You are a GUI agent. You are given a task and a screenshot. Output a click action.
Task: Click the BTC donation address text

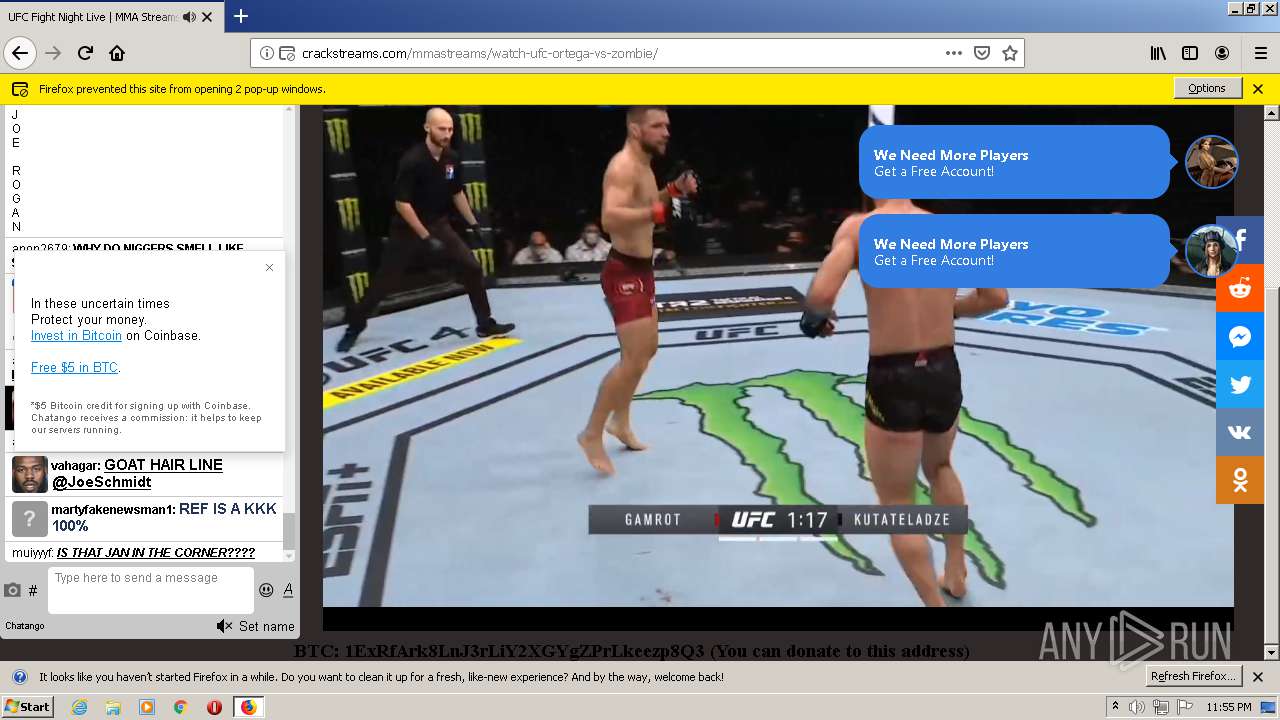632,651
